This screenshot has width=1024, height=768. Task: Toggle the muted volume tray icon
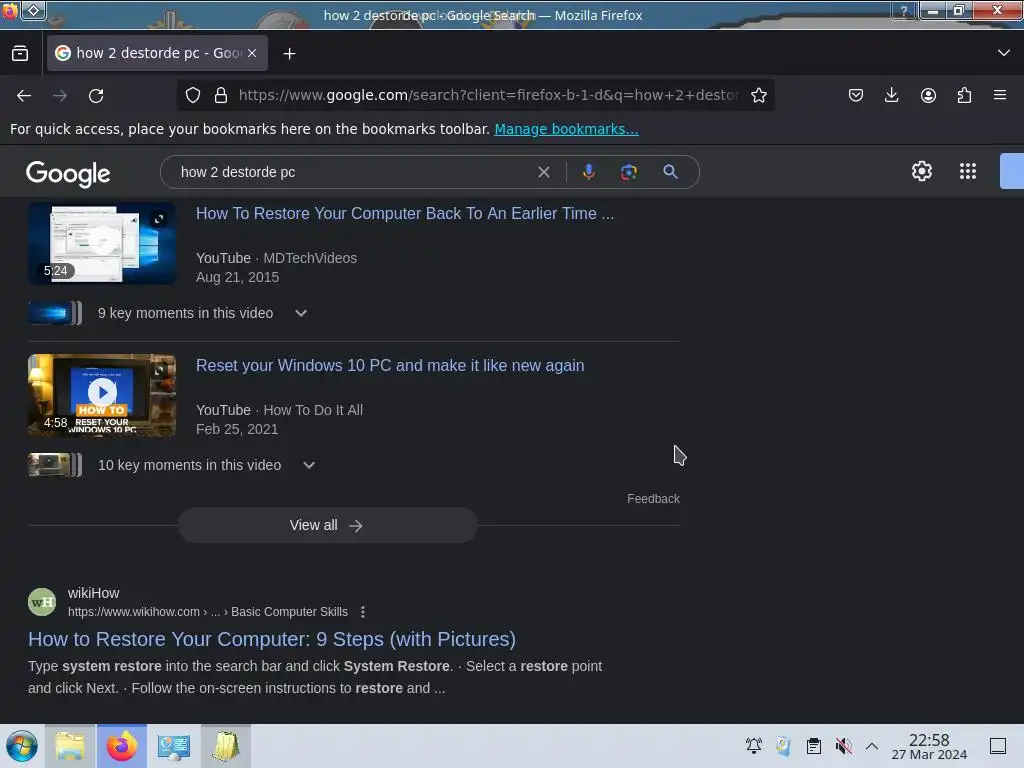(x=843, y=746)
